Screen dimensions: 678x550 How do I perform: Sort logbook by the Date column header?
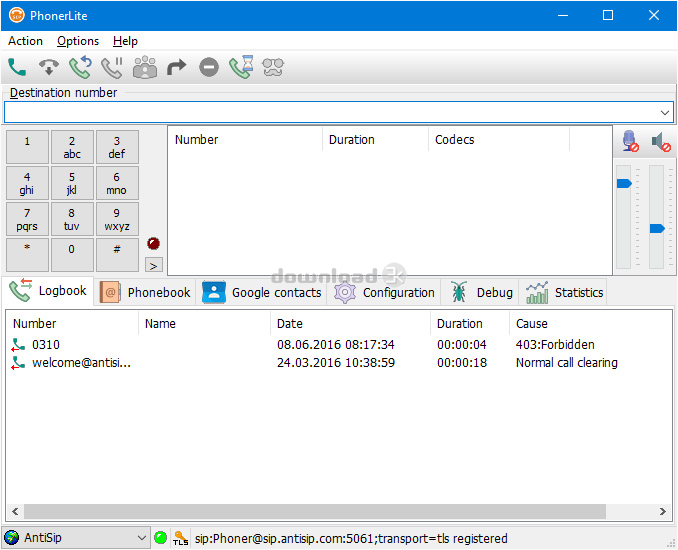[350, 323]
